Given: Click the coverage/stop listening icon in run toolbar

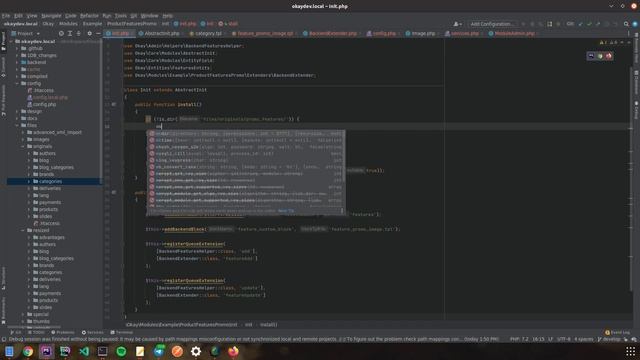Looking at the screenshot, I should click(x=549, y=24).
